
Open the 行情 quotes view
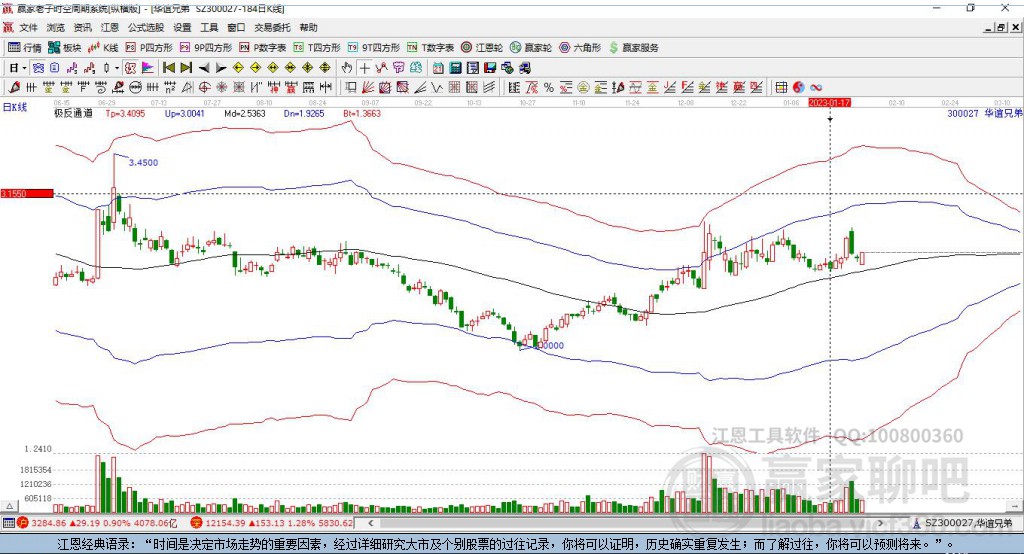click(x=25, y=48)
